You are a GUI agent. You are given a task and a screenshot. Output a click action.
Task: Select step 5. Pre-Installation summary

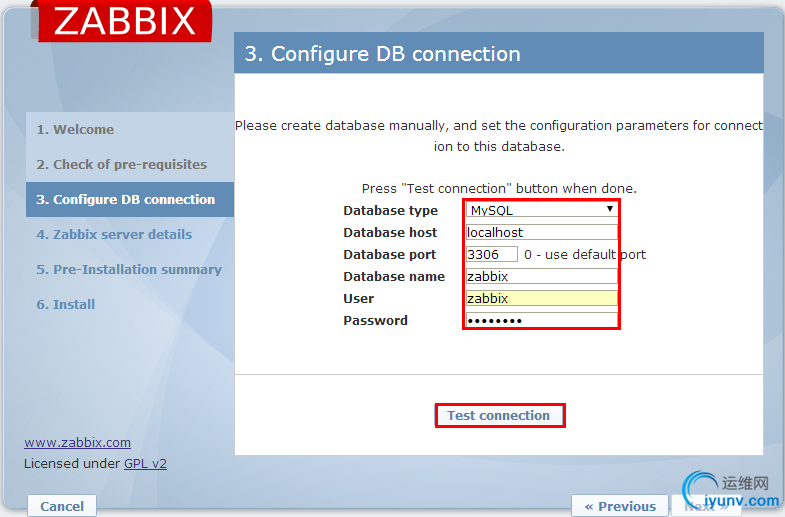coord(130,269)
